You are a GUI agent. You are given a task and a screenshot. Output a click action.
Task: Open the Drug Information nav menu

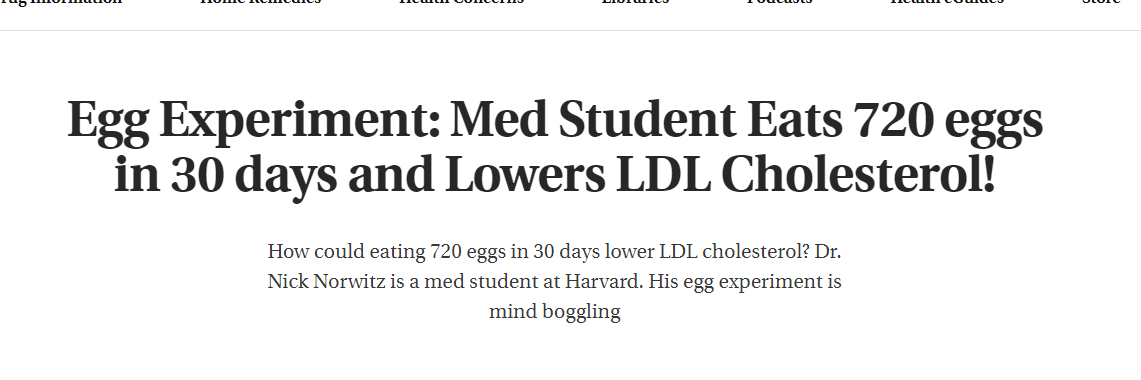coord(58,2)
